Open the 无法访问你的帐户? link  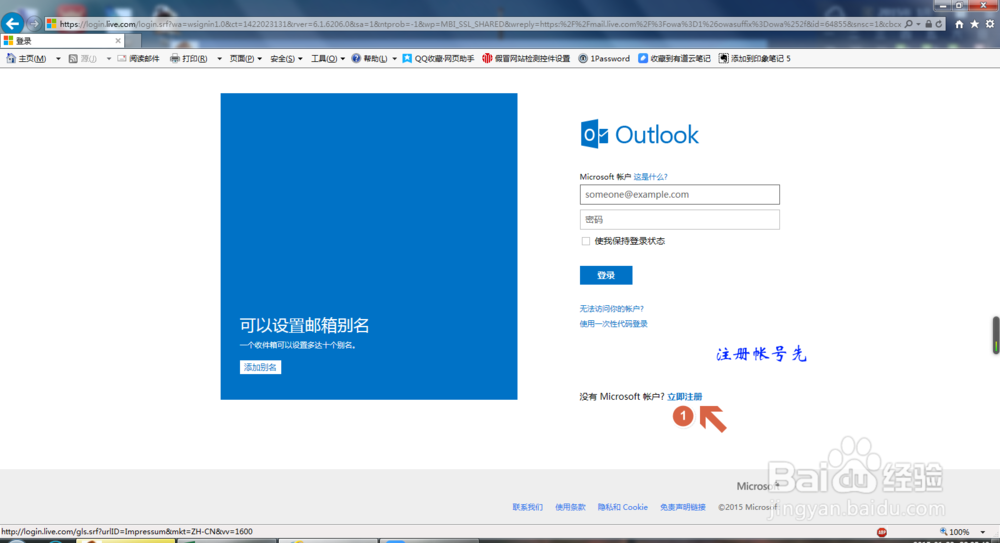tap(612, 309)
